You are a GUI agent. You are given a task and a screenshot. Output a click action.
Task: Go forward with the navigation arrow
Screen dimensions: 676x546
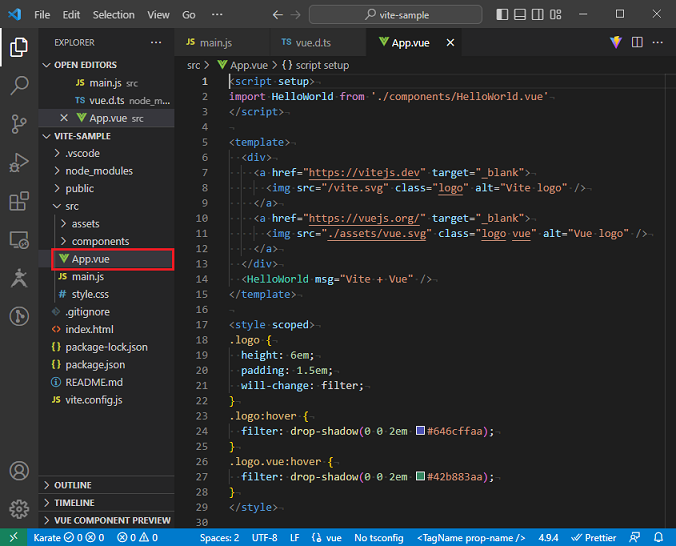[295, 15]
